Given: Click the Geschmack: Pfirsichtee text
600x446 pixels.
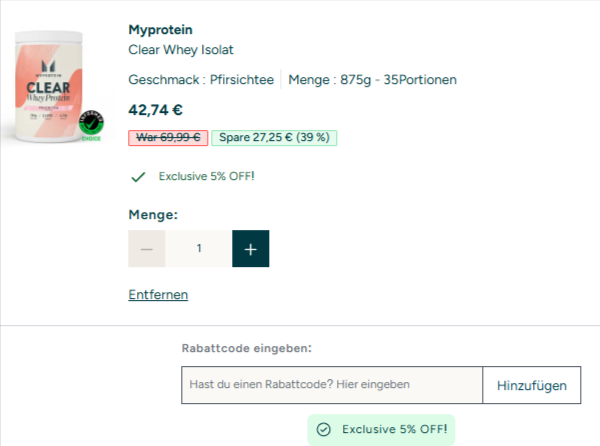Looking at the screenshot, I should click(202, 79).
